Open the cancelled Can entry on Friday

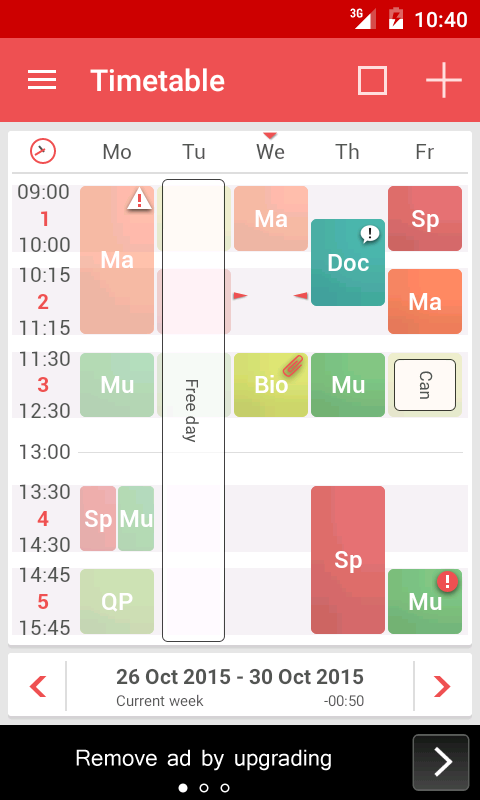coord(425,385)
